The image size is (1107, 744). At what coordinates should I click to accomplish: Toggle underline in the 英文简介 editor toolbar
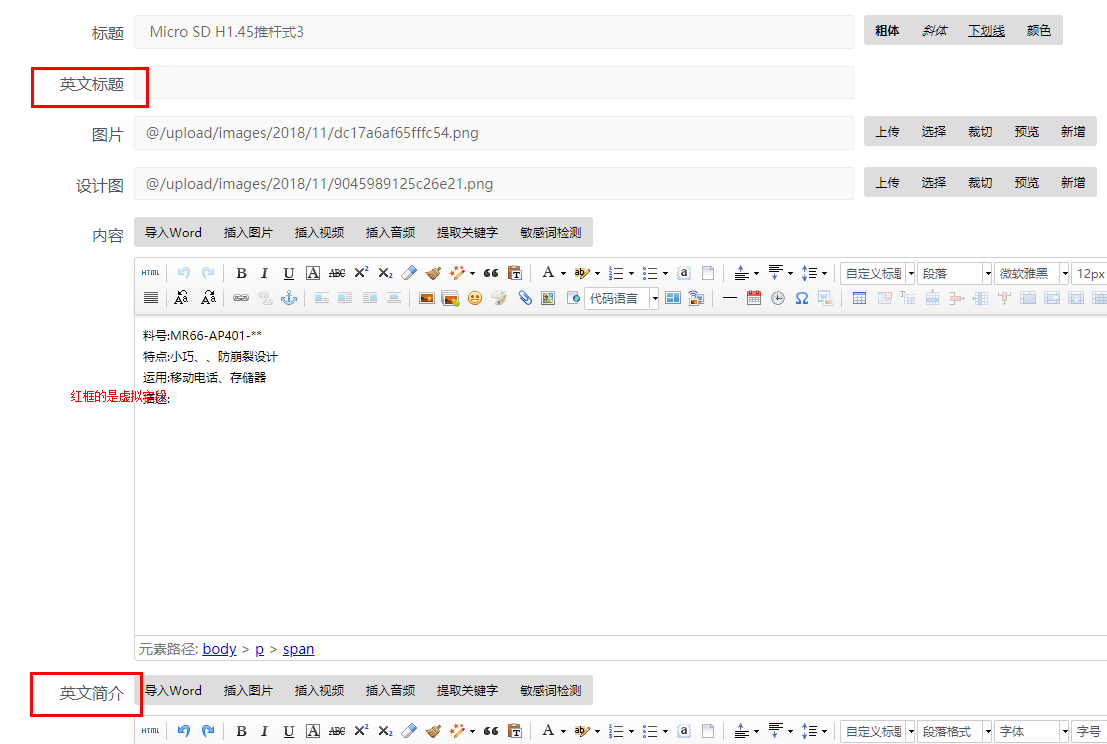(x=289, y=731)
